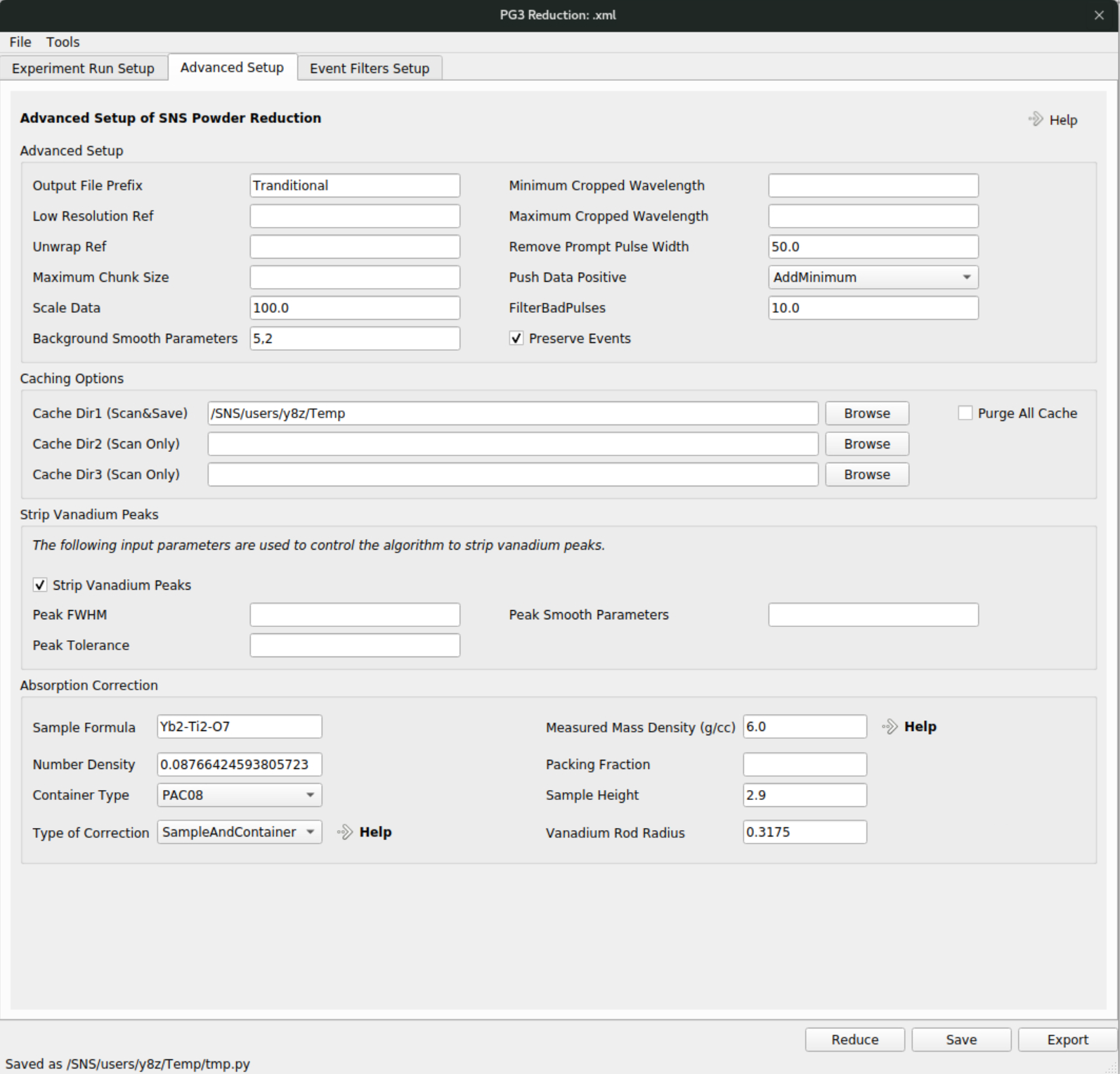Click the Peak FWHM input field

355,615
